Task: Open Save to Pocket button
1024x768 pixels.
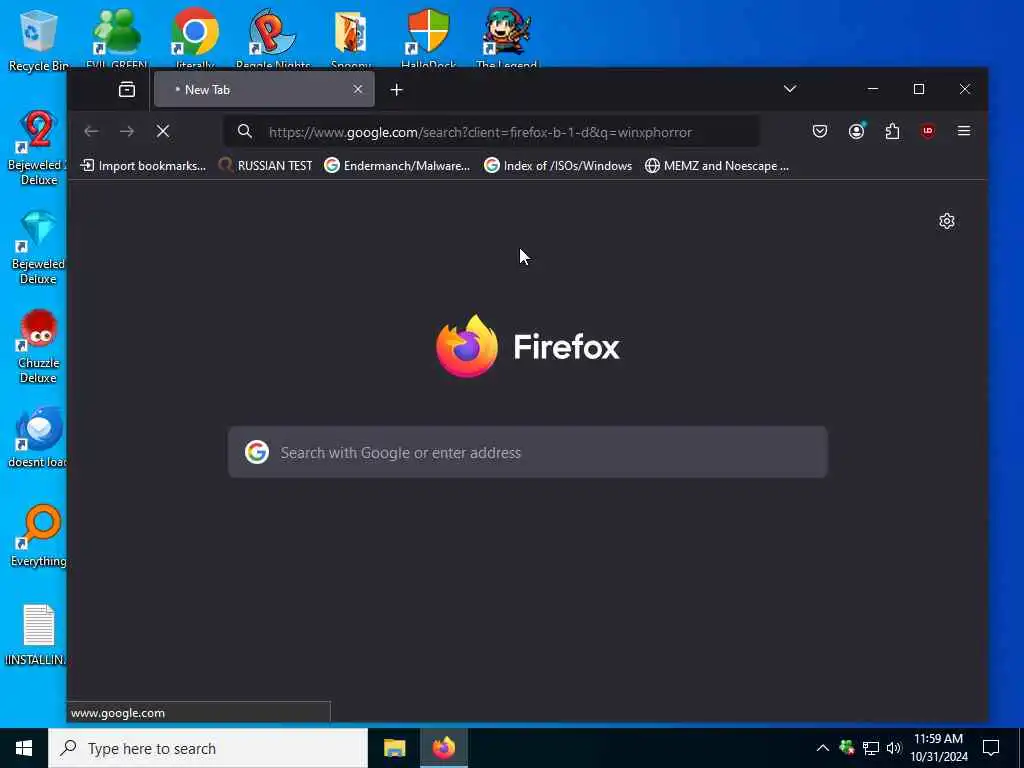Action: pyautogui.click(x=820, y=131)
